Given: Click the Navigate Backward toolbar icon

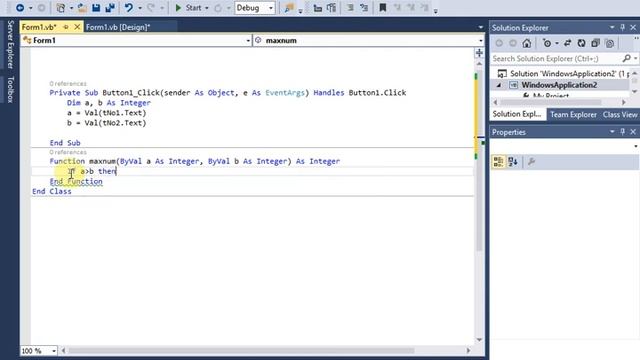Looking at the screenshot, I should [20, 8].
